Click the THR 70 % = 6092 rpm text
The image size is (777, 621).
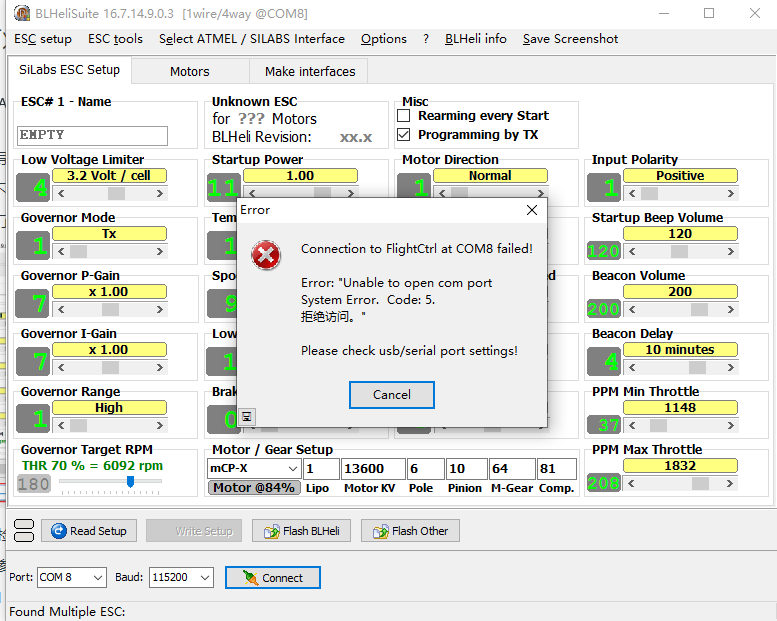pos(92,466)
